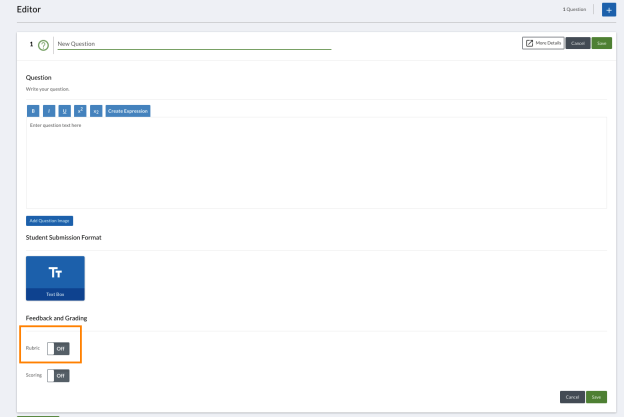
Task: Click the bottom Cancel button
Action: pos(572,397)
